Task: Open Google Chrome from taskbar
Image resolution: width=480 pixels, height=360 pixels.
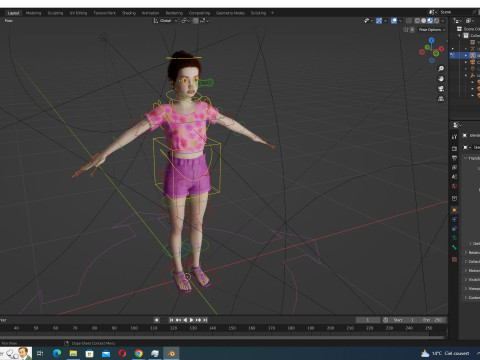Action: 139,353
